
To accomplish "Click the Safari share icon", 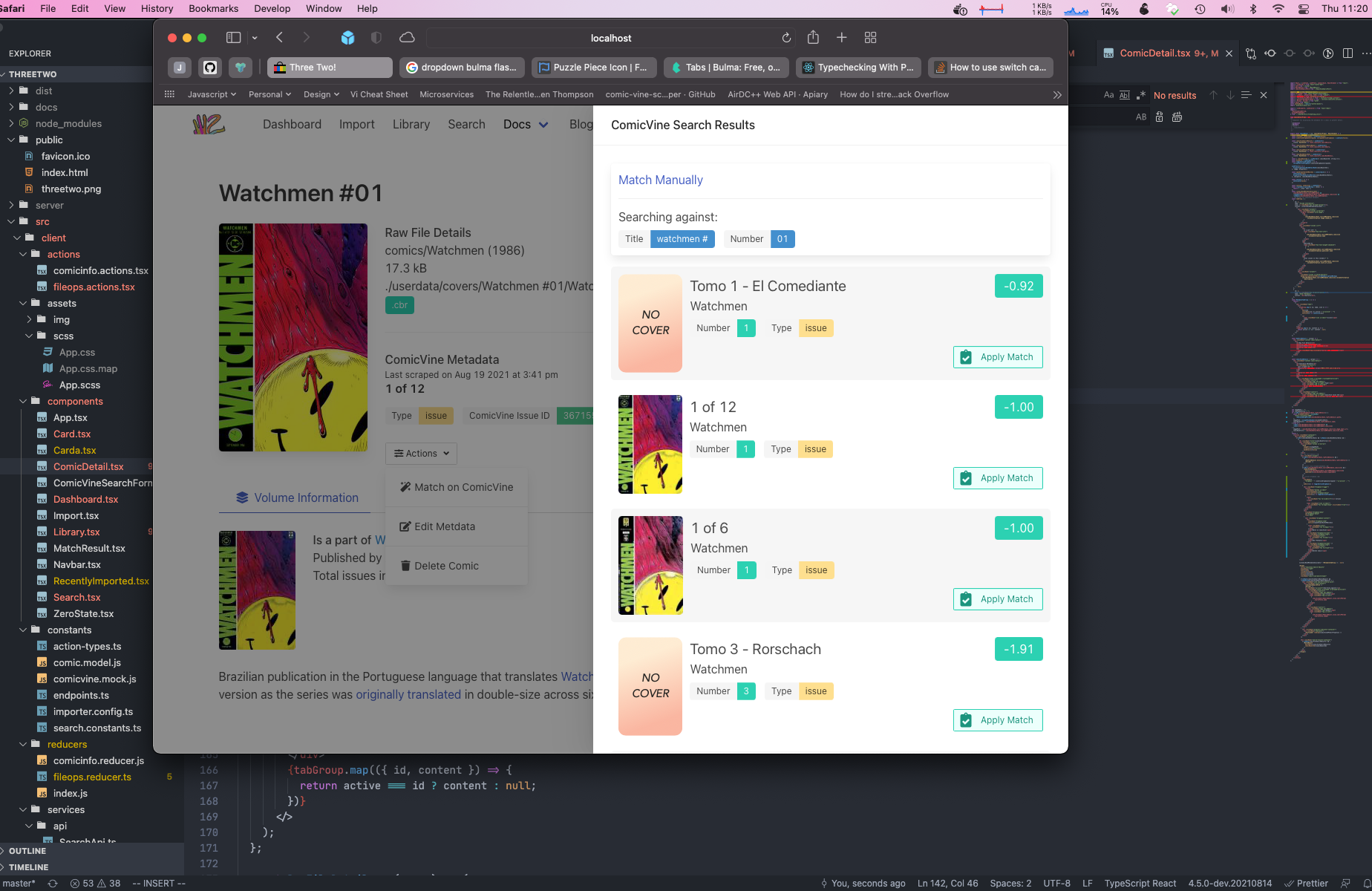I will (813, 38).
